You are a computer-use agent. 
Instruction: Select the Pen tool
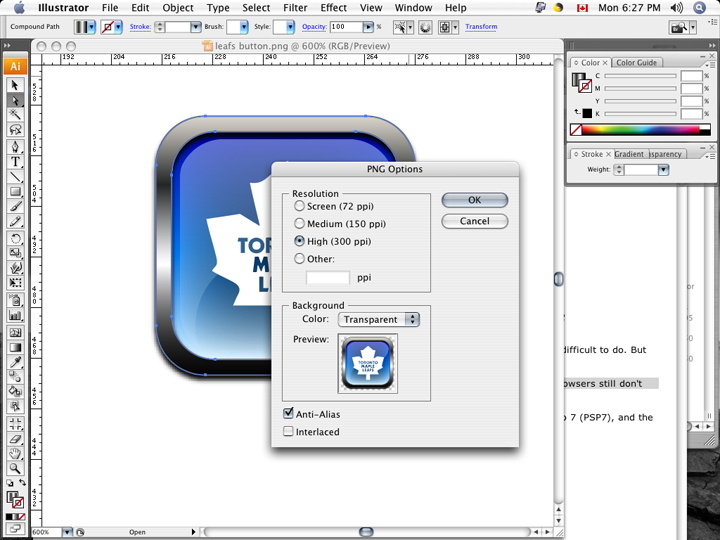(x=15, y=146)
